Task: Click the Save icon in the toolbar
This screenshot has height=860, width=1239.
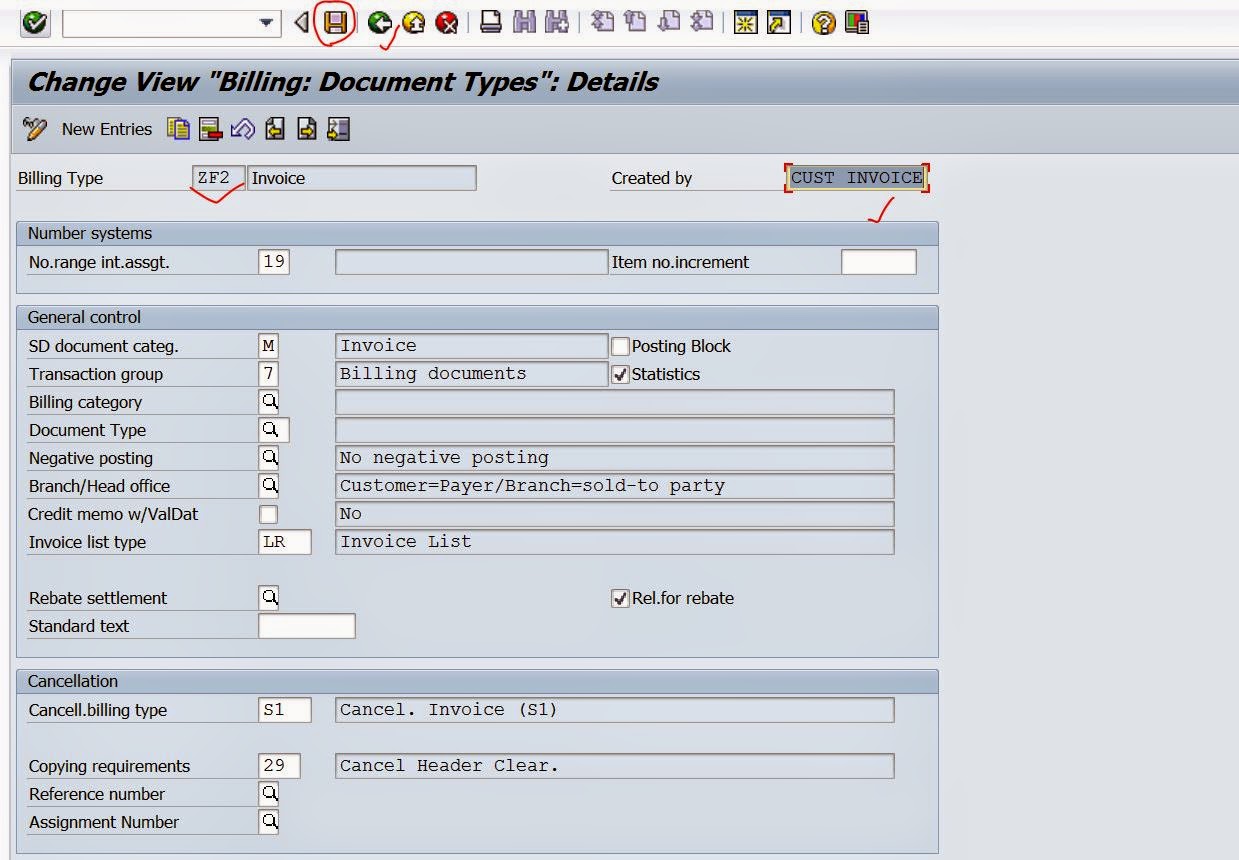Action: 336,22
